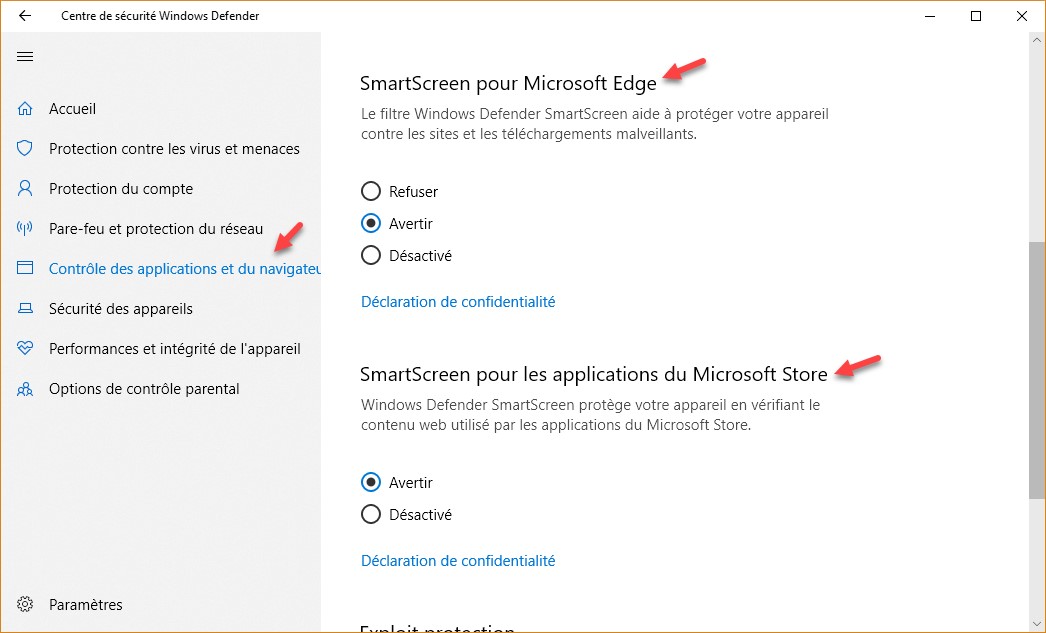Expand the hamburger navigation menu
This screenshot has height=633, width=1046.
click(x=25, y=56)
